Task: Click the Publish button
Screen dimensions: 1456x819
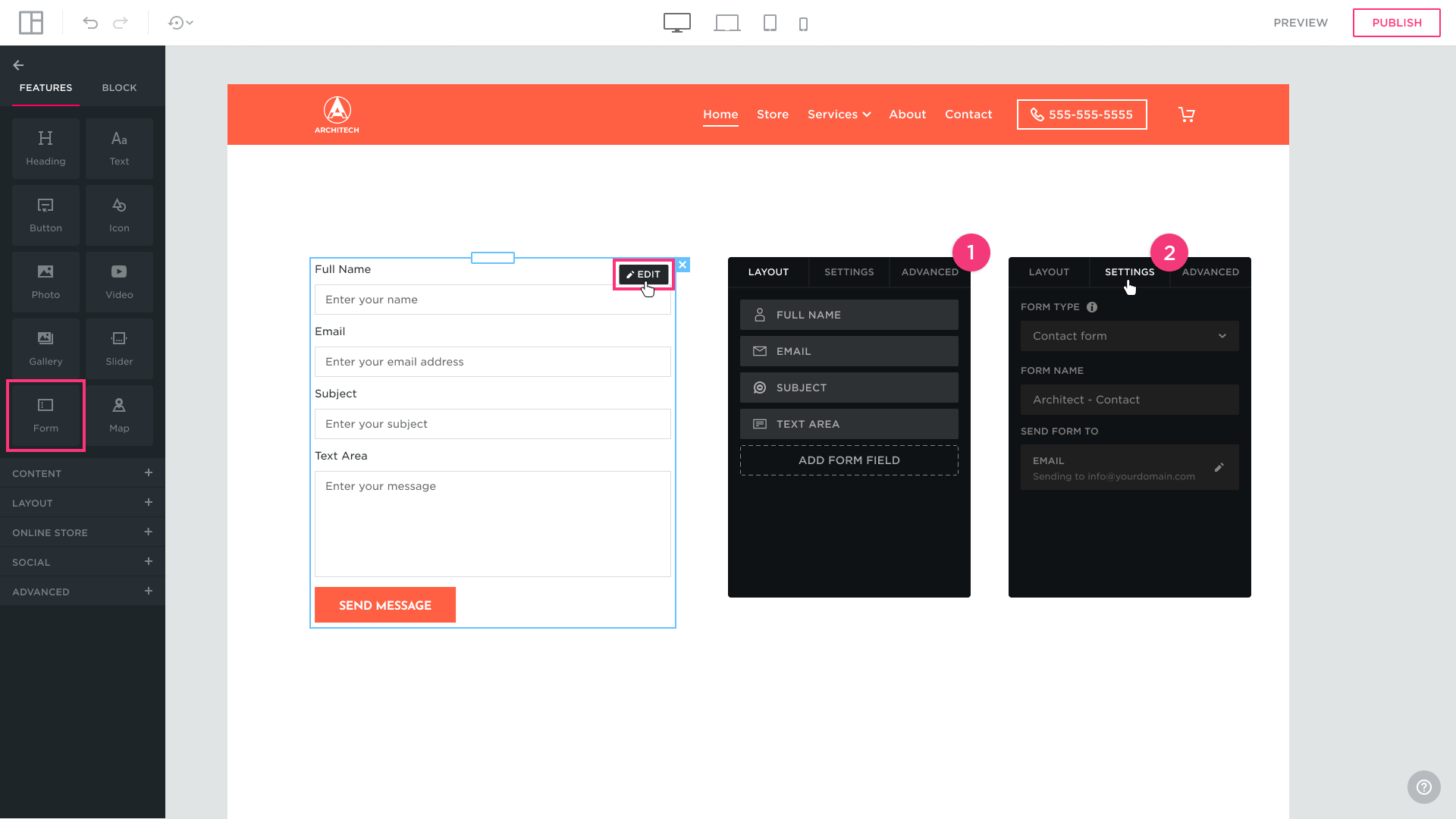Action: [1396, 23]
